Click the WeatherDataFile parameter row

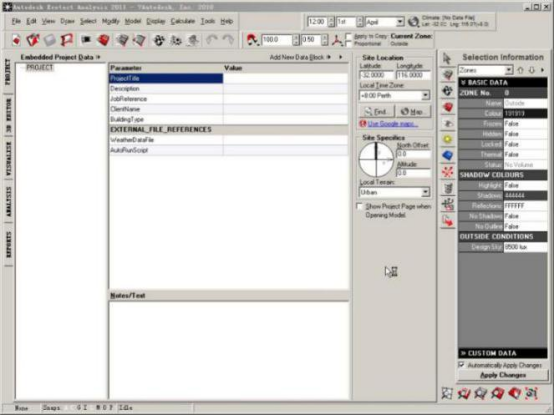[229, 140]
